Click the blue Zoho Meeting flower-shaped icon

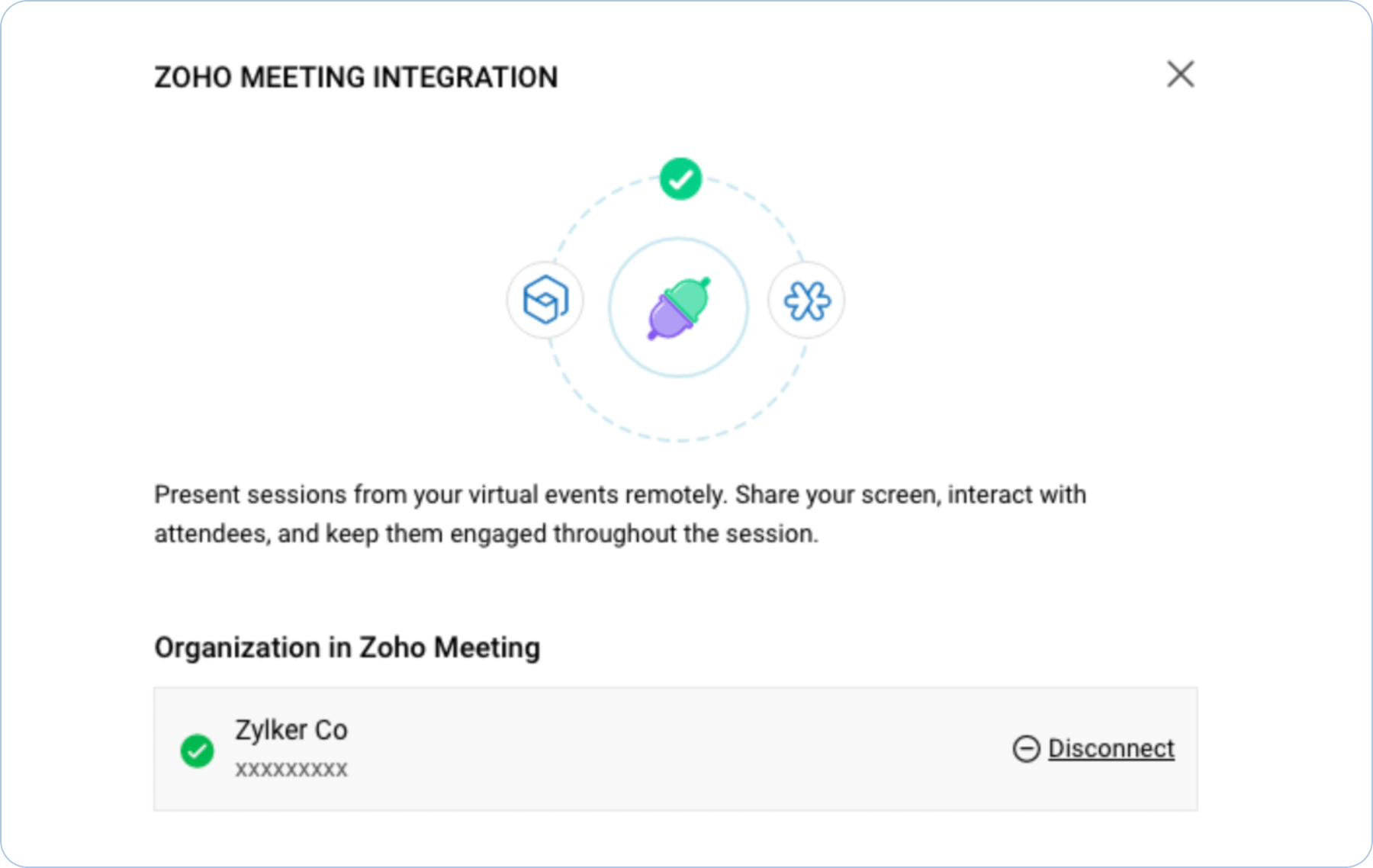807,301
